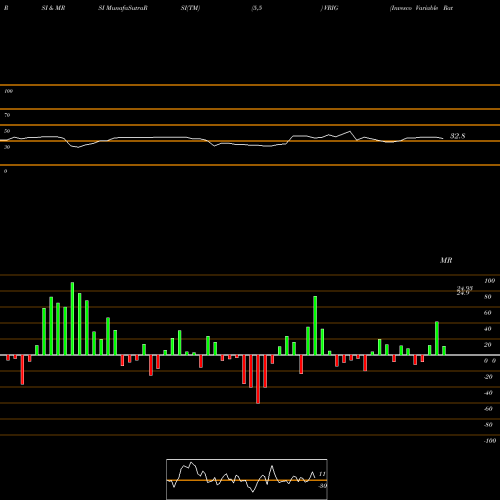The image size is (500, 500).
Task: Click the 100 label on the RSI axis
Action: [x=8, y=91]
